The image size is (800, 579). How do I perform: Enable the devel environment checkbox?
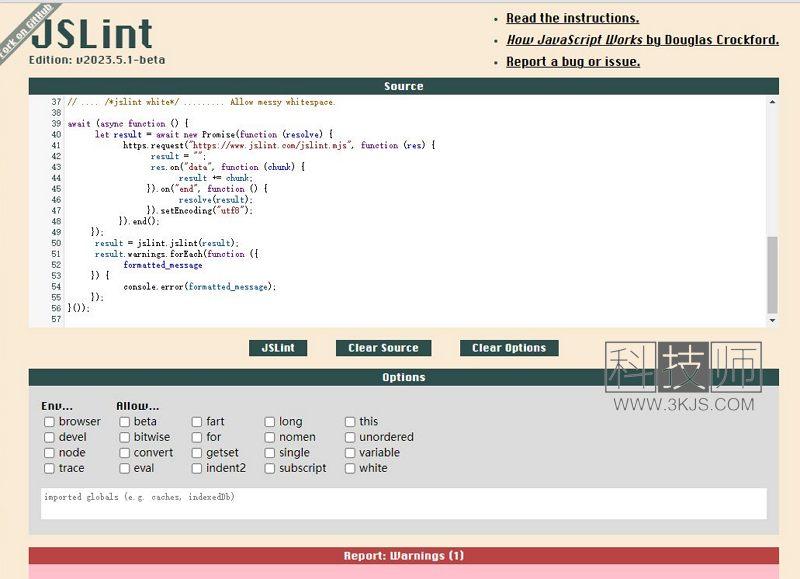pos(49,437)
